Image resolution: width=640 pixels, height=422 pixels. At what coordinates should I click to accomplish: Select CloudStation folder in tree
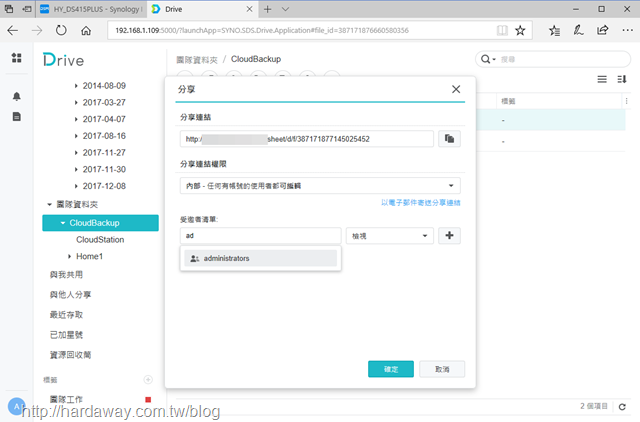pos(100,240)
